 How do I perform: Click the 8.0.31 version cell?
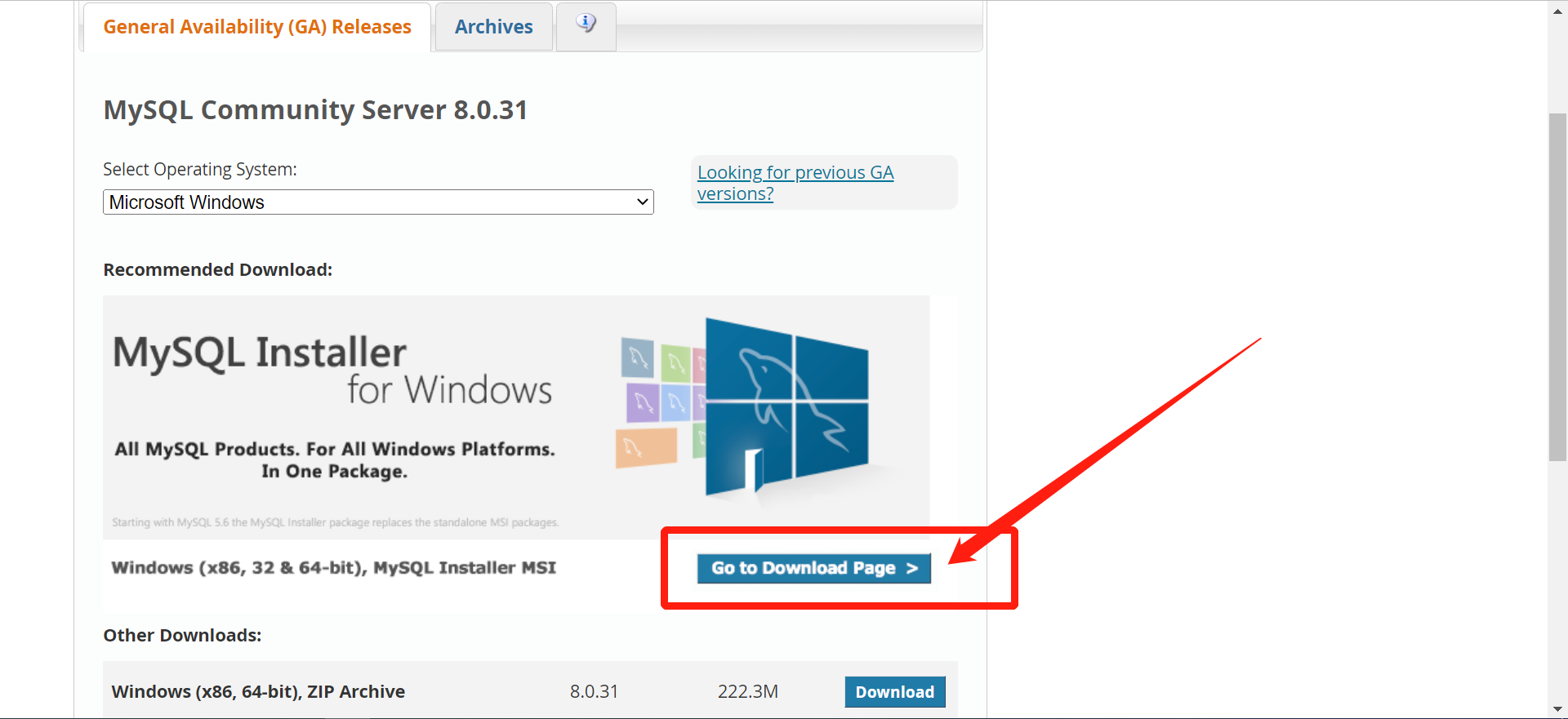click(x=594, y=692)
